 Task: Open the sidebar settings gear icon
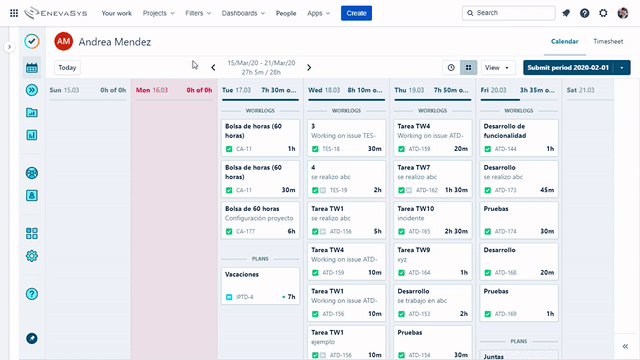[32, 256]
